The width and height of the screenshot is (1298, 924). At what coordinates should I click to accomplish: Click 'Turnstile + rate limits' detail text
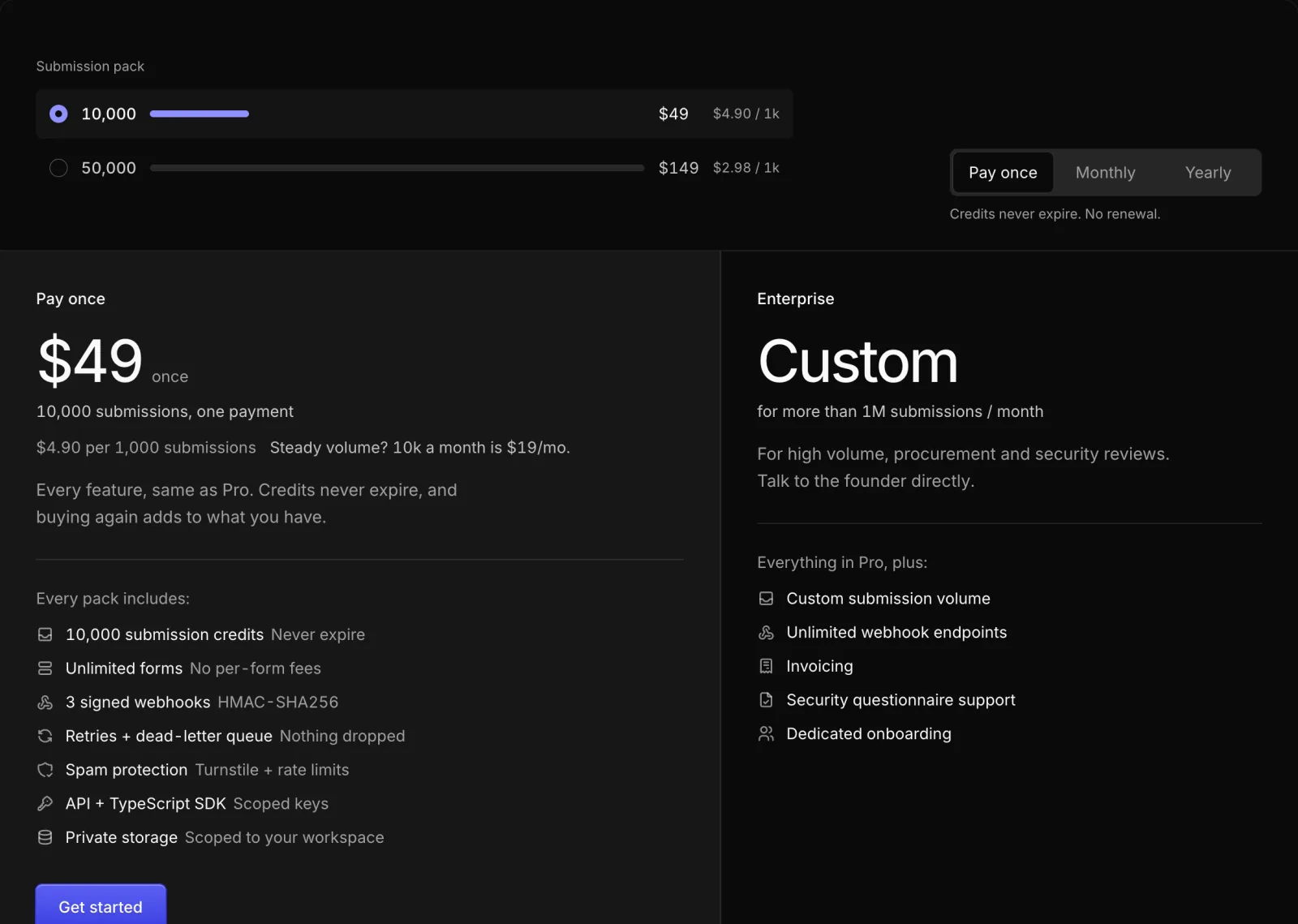pos(272,770)
